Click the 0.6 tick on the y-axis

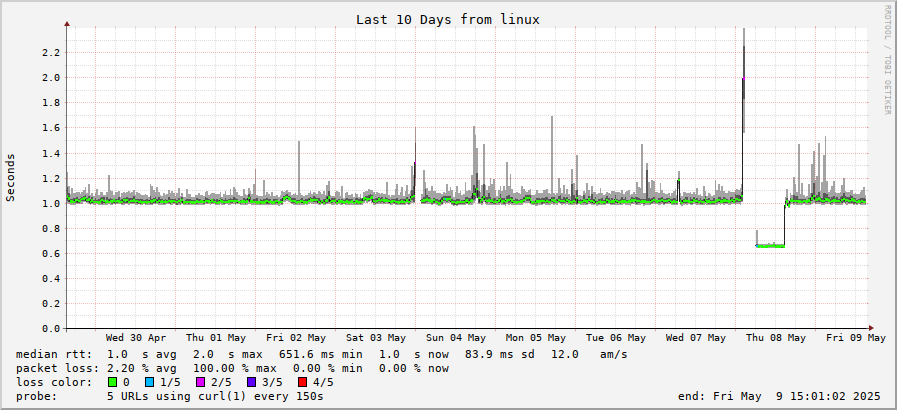click(x=50, y=253)
